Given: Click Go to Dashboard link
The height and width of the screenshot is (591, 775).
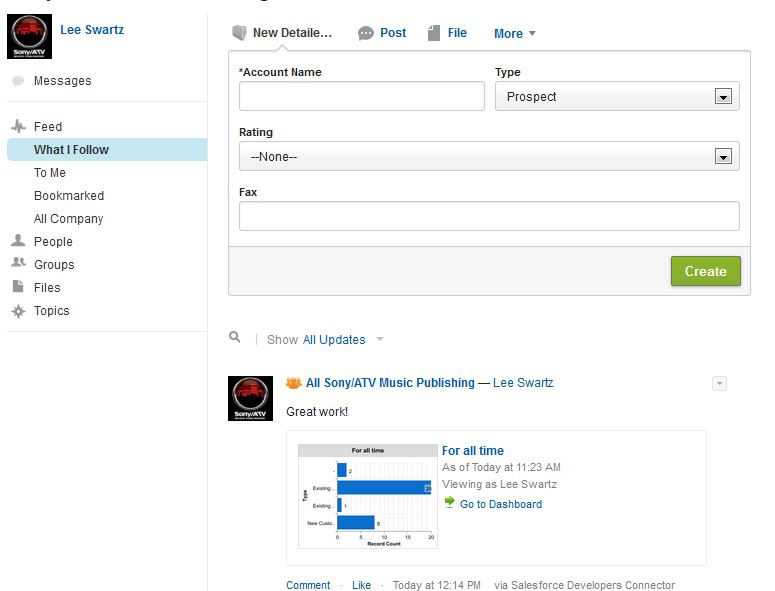Looking at the screenshot, I should pyautogui.click(x=501, y=504).
